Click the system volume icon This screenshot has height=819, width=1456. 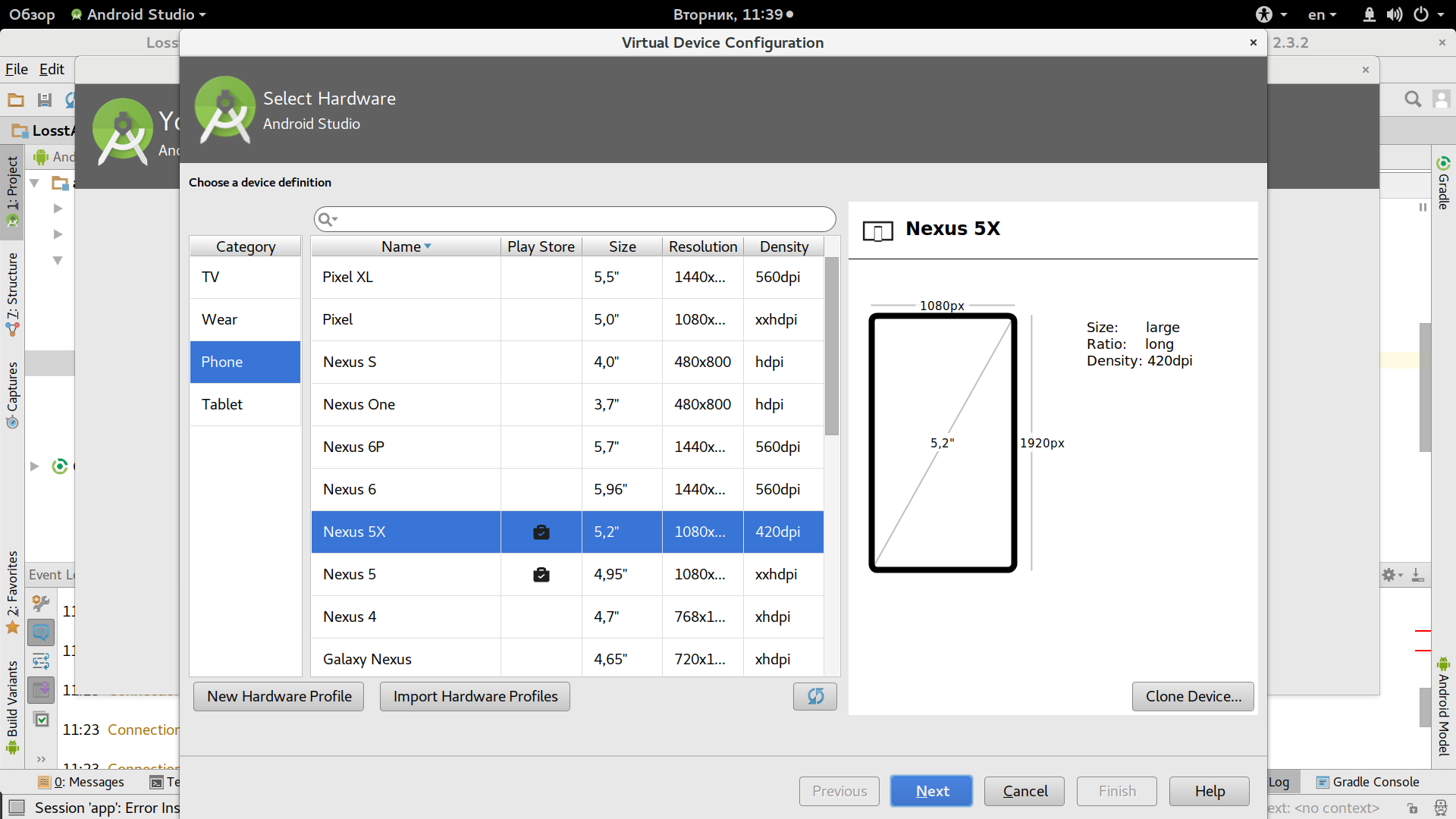coord(1394,14)
